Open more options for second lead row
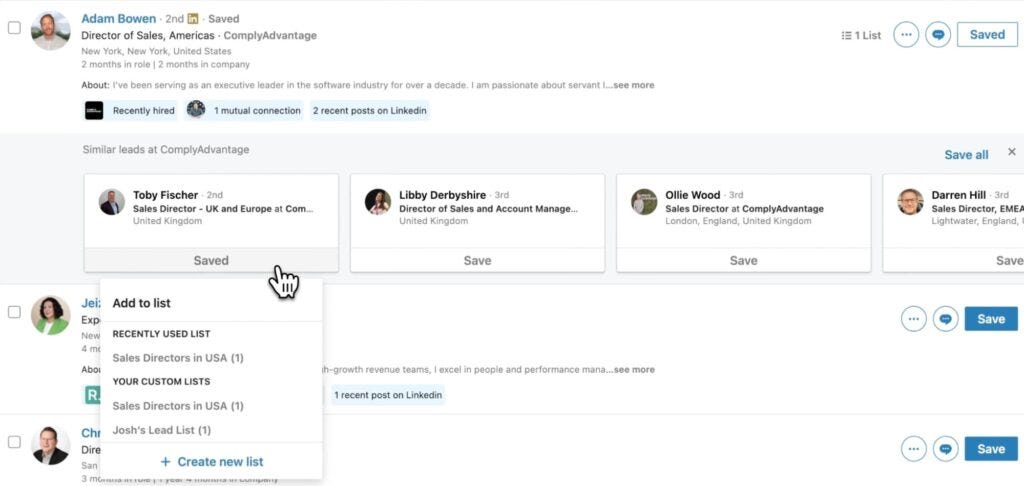1024x486 pixels. [914, 319]
